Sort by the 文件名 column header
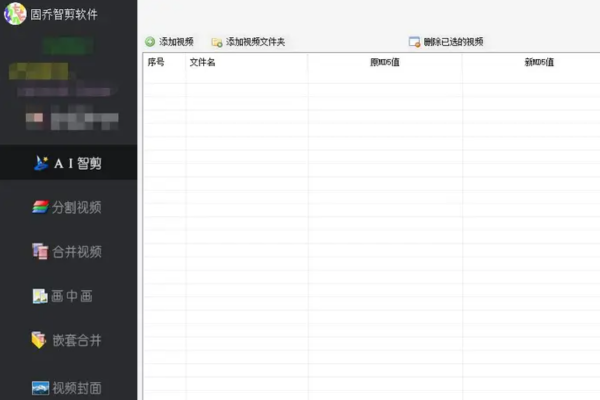This screenshot has height=400, width=600. (x=203, y=62)
